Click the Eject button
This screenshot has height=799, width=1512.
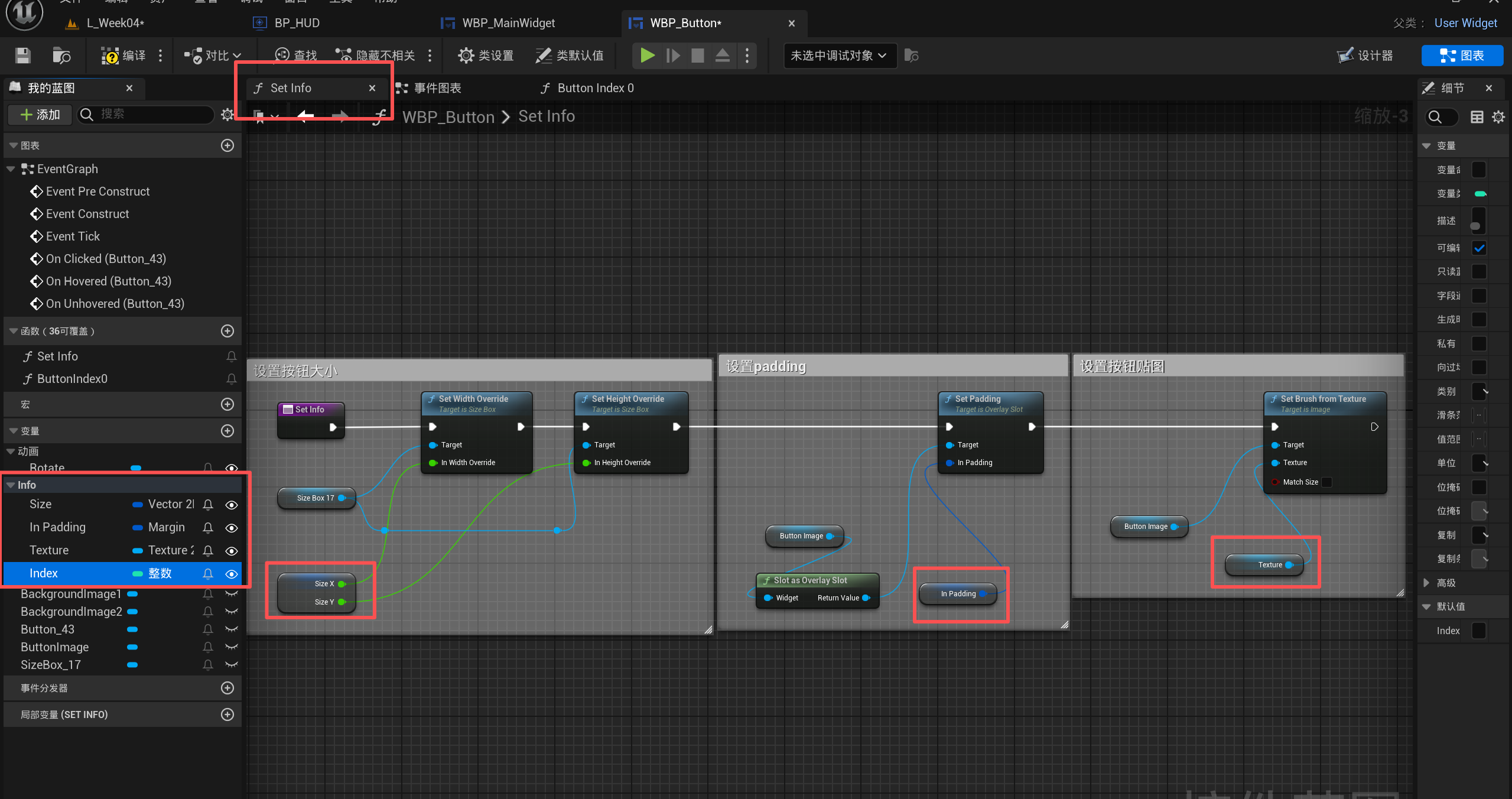[x=722, y=56]
